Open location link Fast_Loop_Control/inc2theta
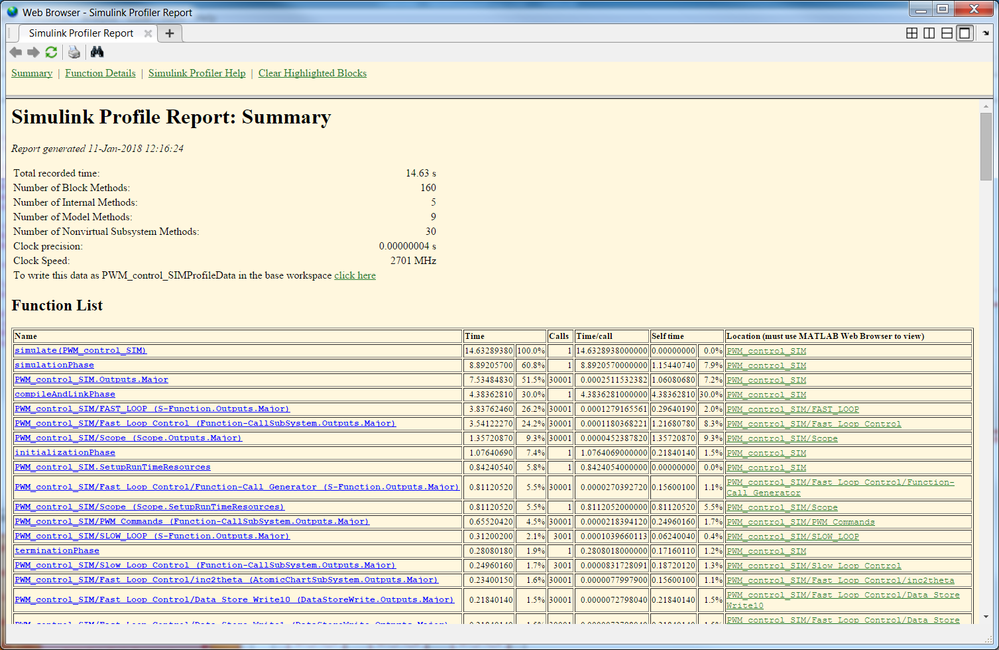 840,581
